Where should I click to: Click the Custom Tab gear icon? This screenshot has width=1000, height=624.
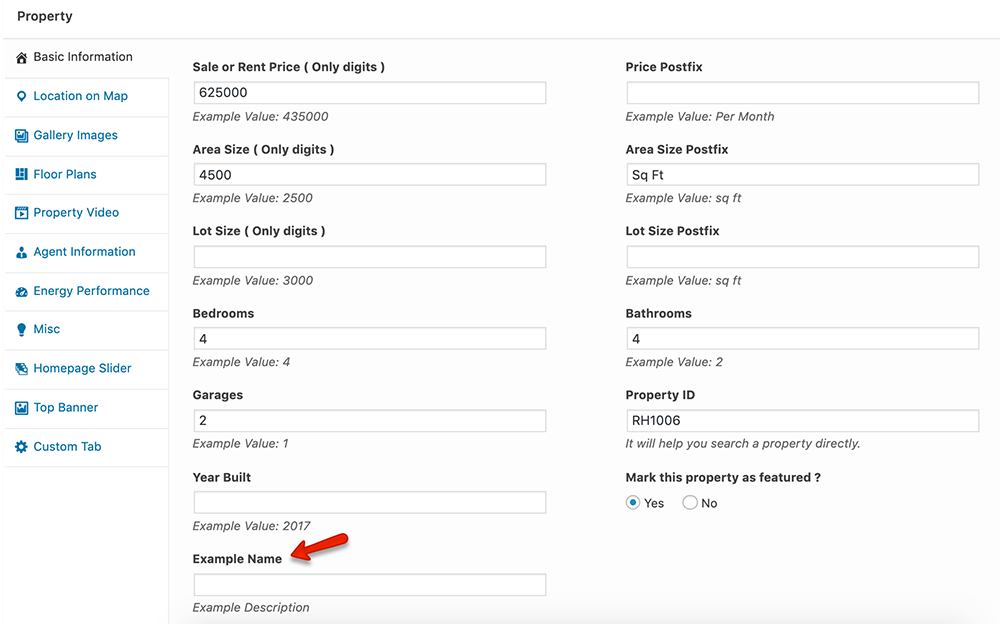click(21, 447)
